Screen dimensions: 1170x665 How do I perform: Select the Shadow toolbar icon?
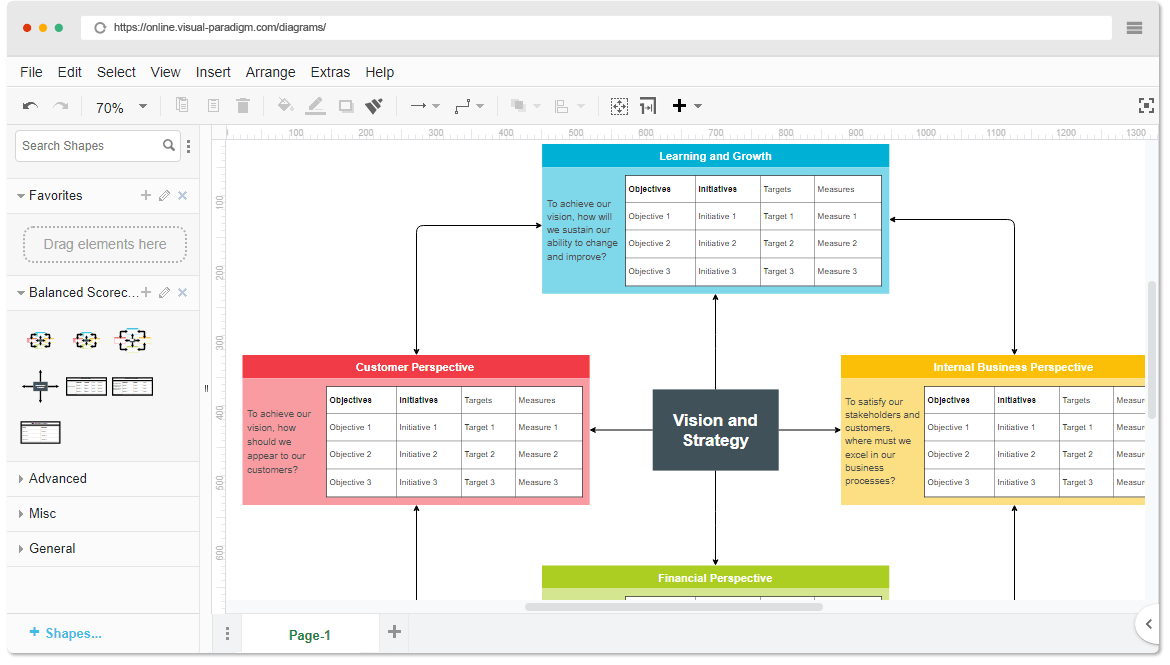(346, 105)
